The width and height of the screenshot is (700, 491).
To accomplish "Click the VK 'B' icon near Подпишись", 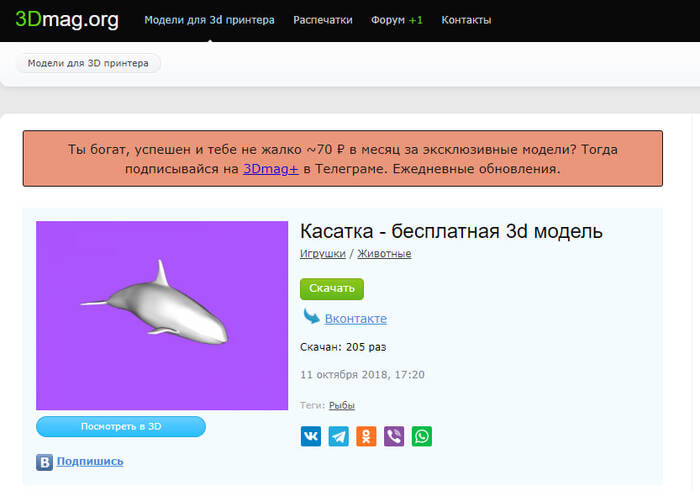I will (44, 462).
